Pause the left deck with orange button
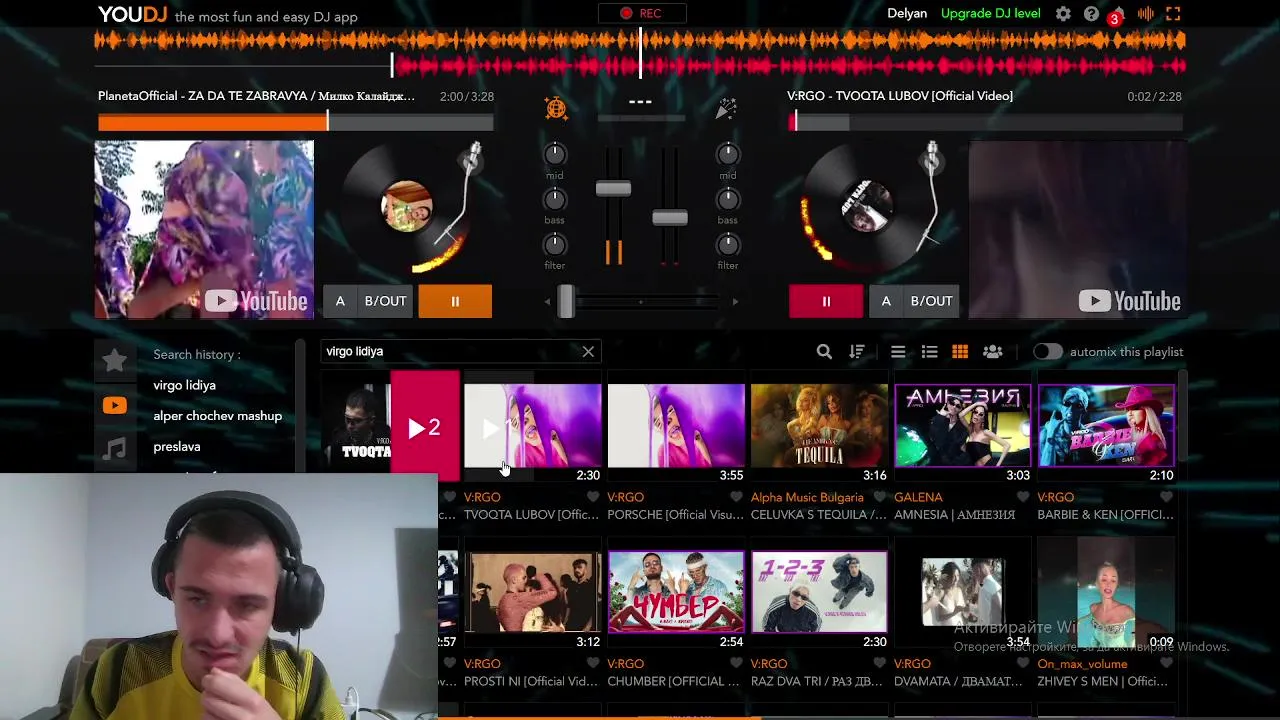 [455, 301]
